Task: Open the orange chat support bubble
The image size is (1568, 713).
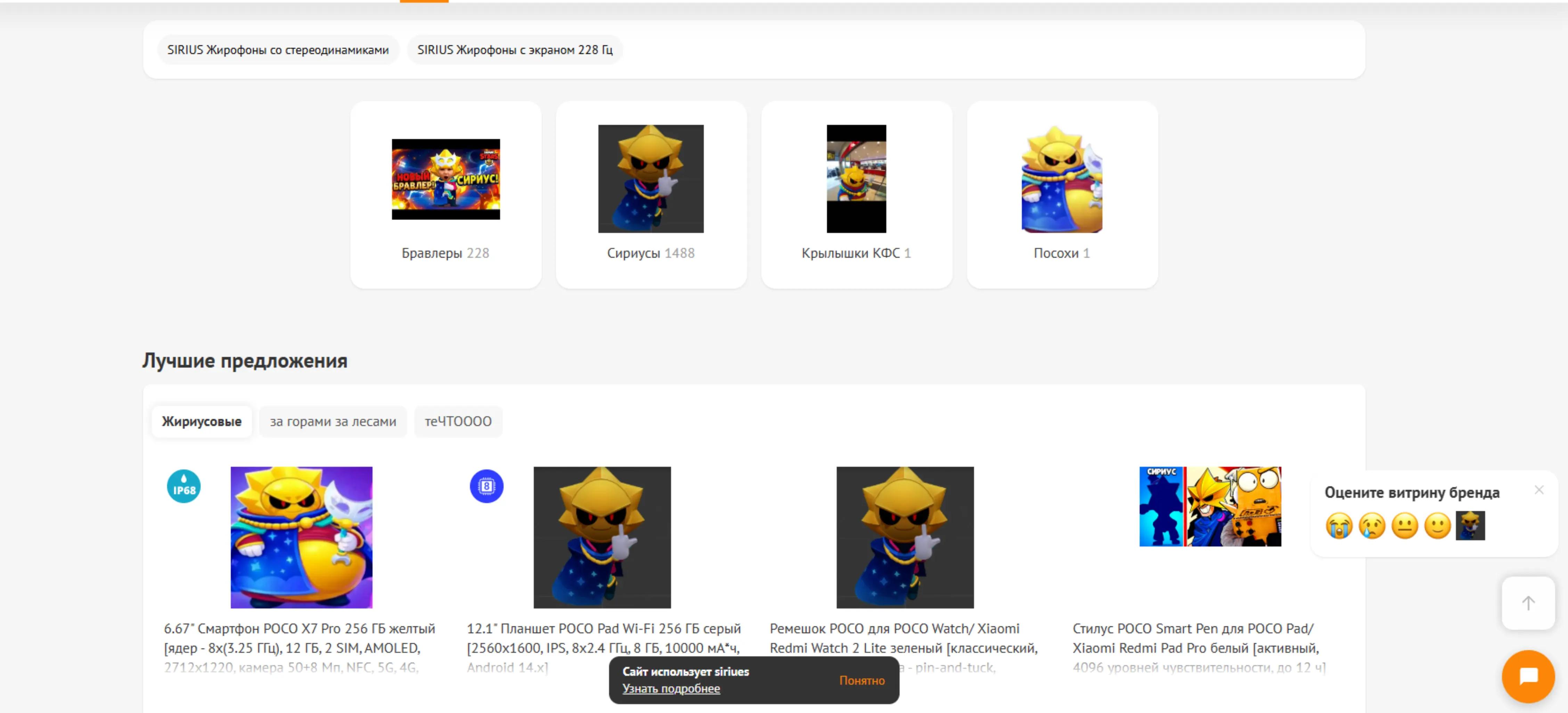Action: [1528, 676]
